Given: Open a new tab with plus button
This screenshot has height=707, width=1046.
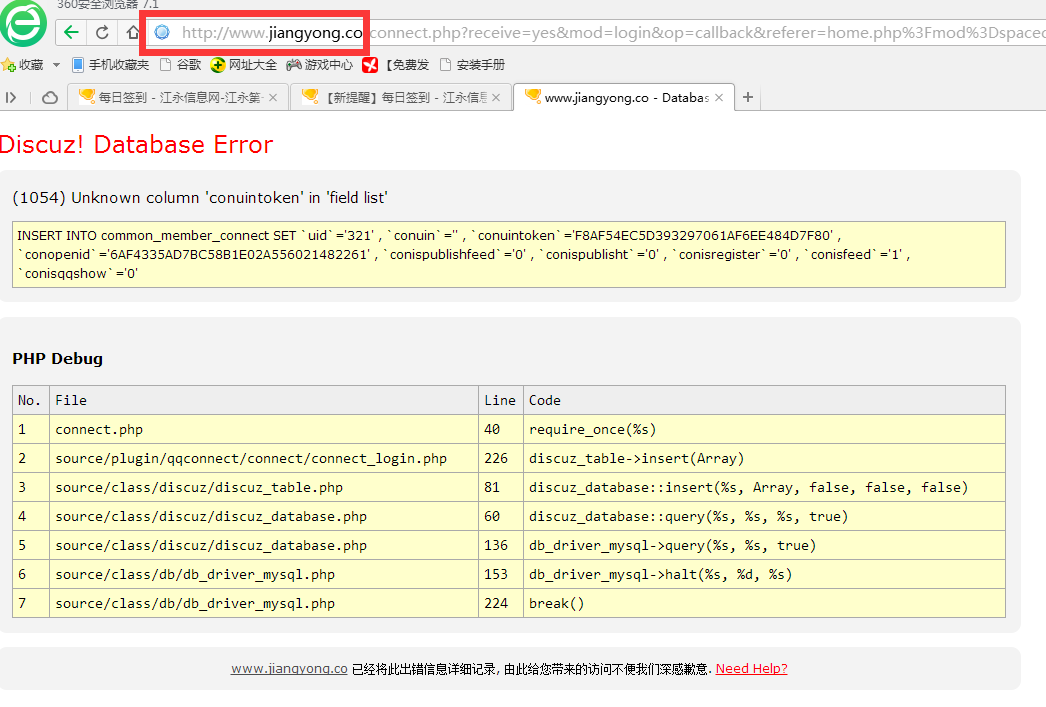Looking at the screenshot, I should (x=747, y=97).
